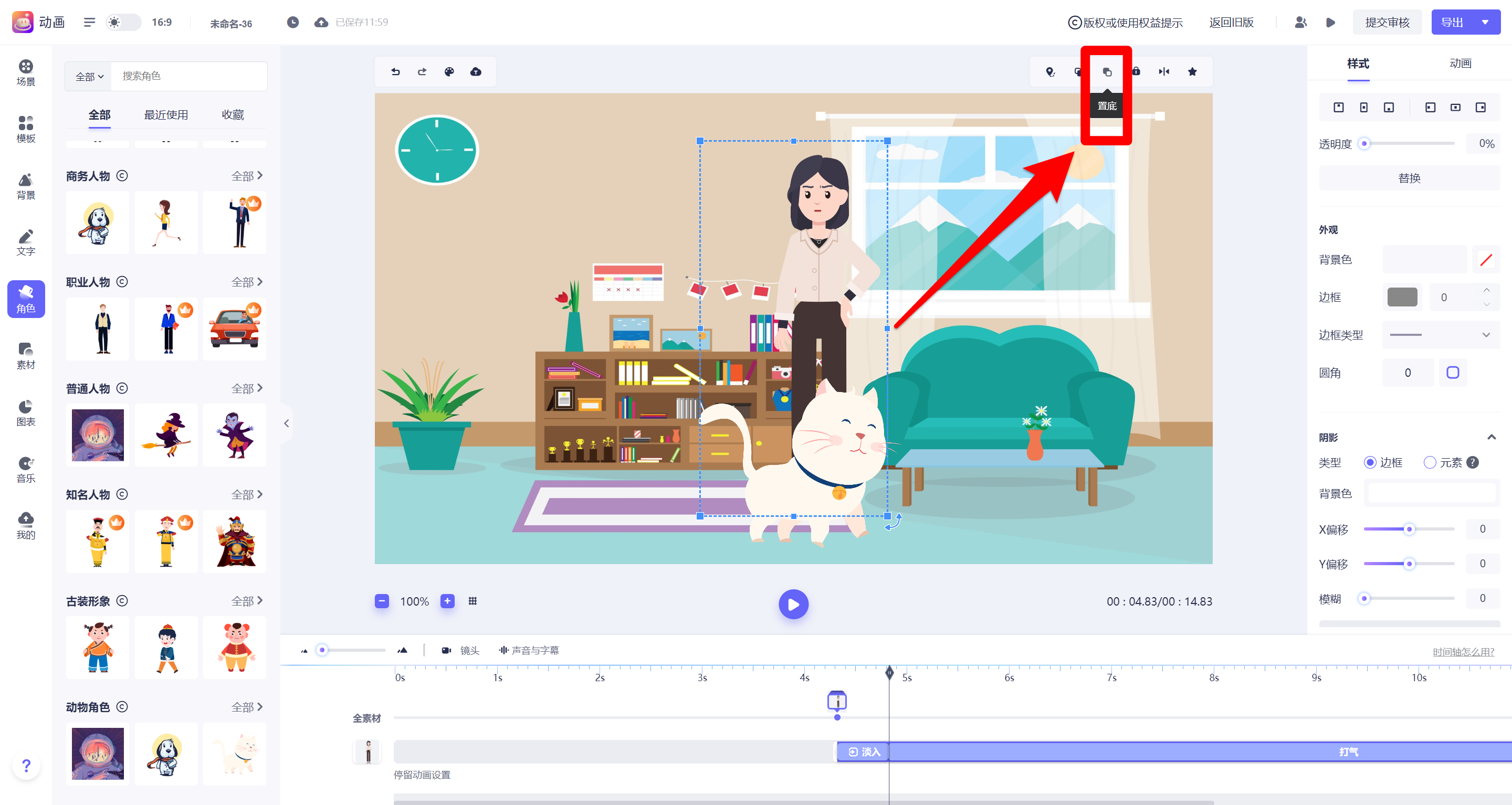Click the preview play icon in header
This screenshot has width=1512, height=805.
1331,22
